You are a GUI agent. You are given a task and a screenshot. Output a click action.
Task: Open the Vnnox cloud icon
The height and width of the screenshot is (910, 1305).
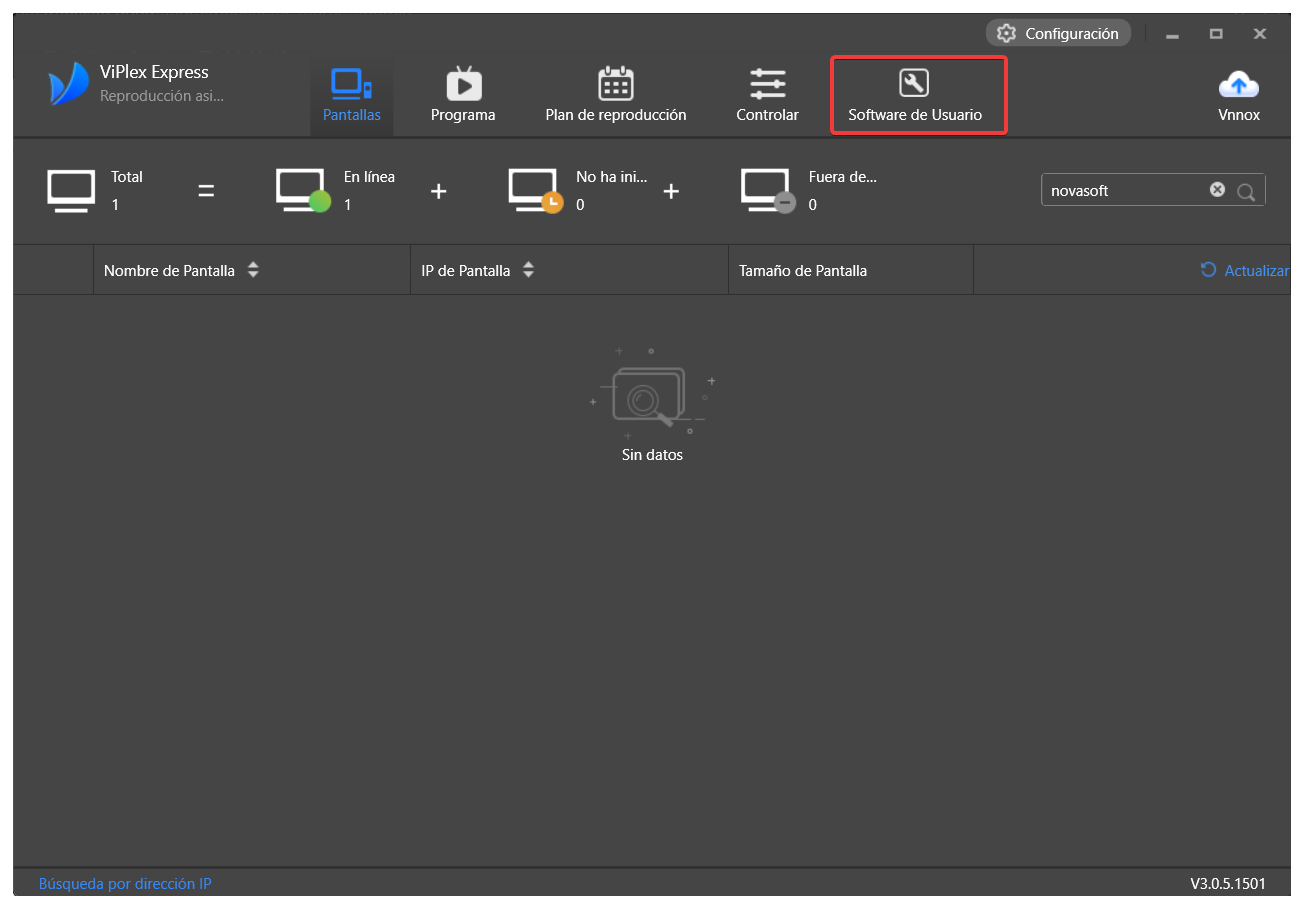pos(1239,84)
